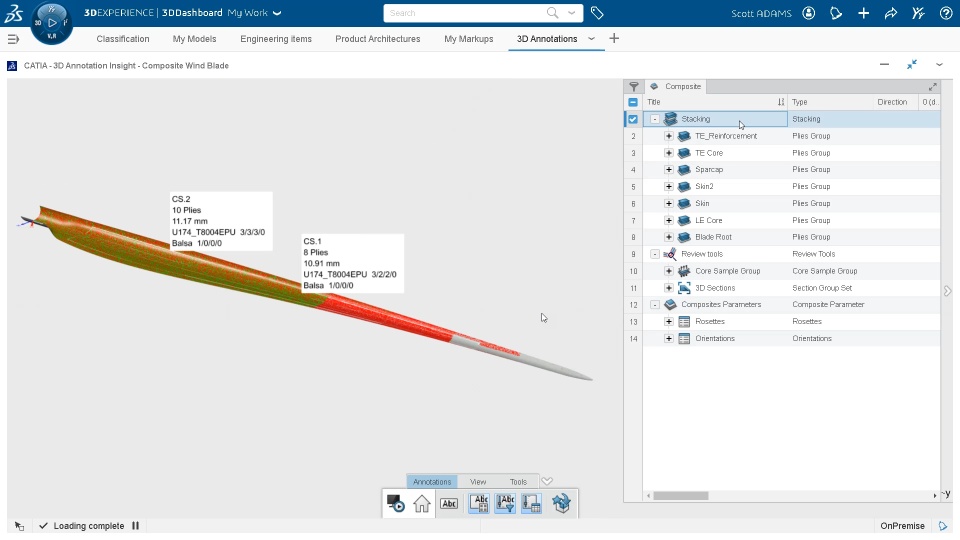Click the horizontal scrollbar in Composite panel
The width and height of the screenshot is (960, 540).
(x=680, y=495)
